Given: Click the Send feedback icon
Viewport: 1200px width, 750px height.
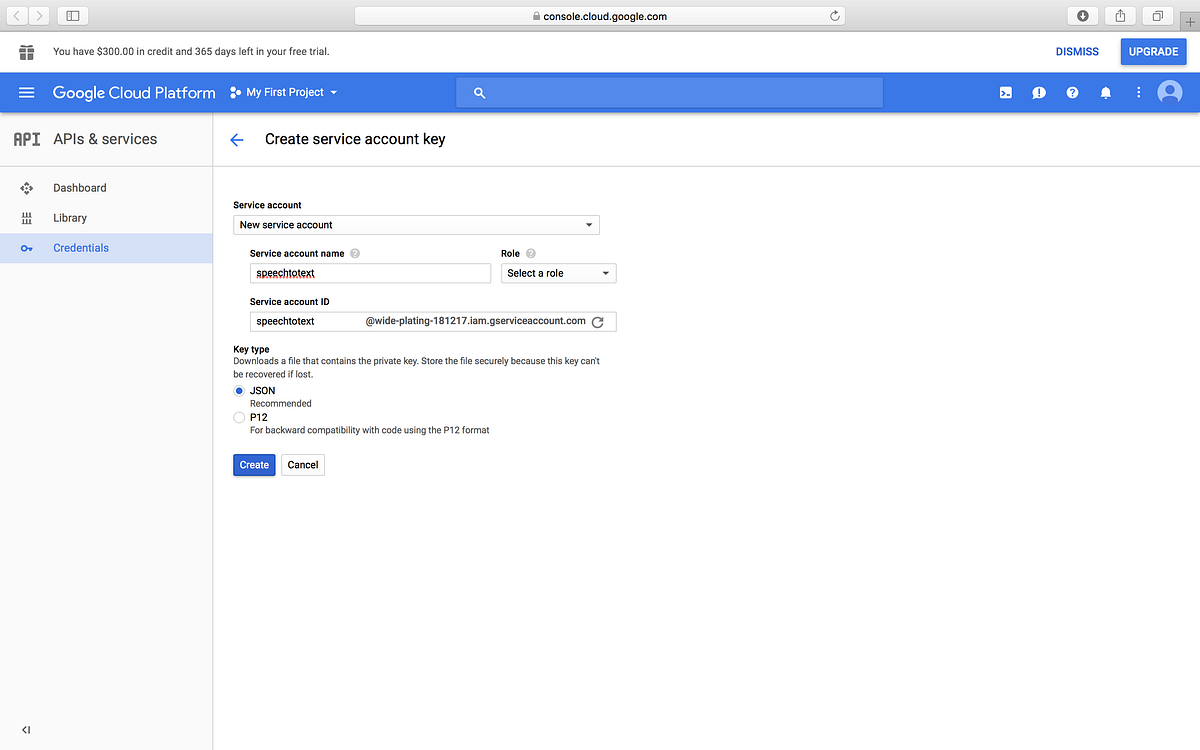Looking at the screenshot, I should pyautogui.click(x=1038, y=92).
